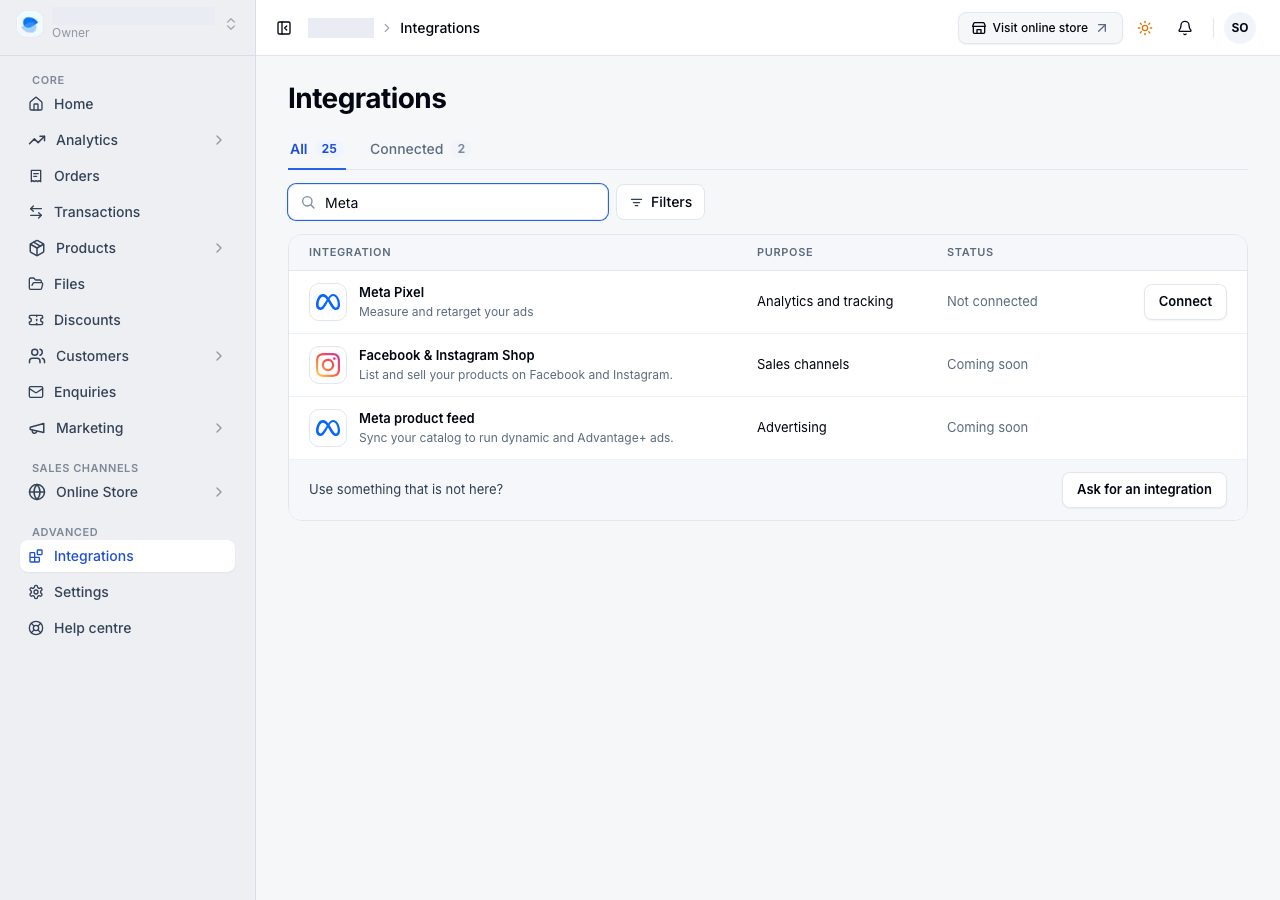Connect the Meta Pixel integration
1280x900 pixels.
pyautogui.click(x=1185, y=302)
